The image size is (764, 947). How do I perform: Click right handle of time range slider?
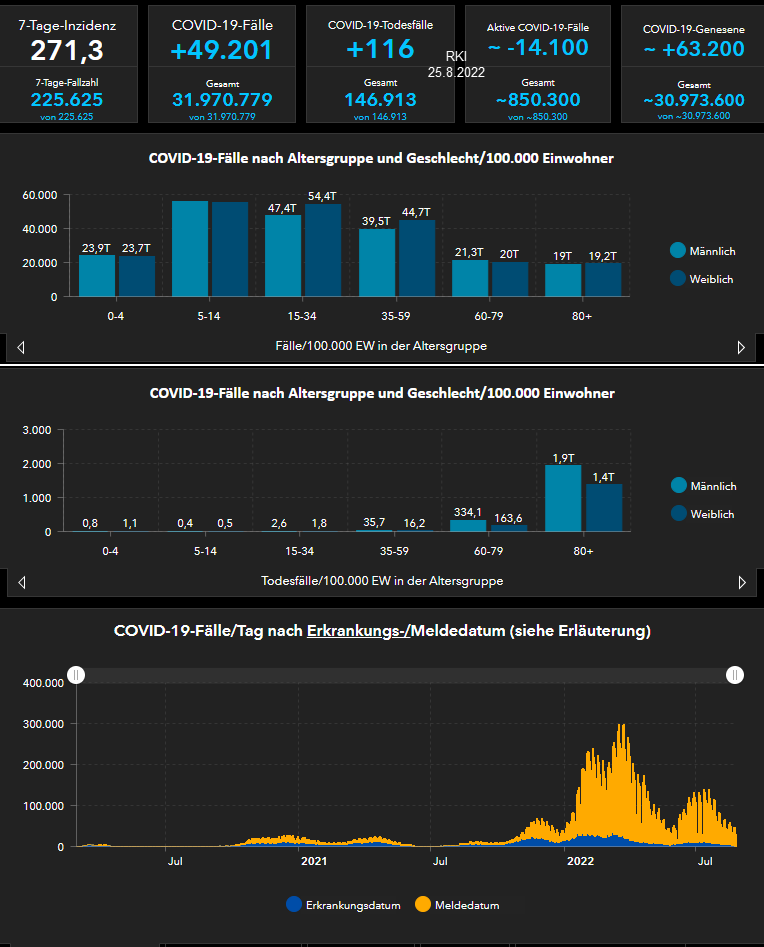tap(735, 675)
